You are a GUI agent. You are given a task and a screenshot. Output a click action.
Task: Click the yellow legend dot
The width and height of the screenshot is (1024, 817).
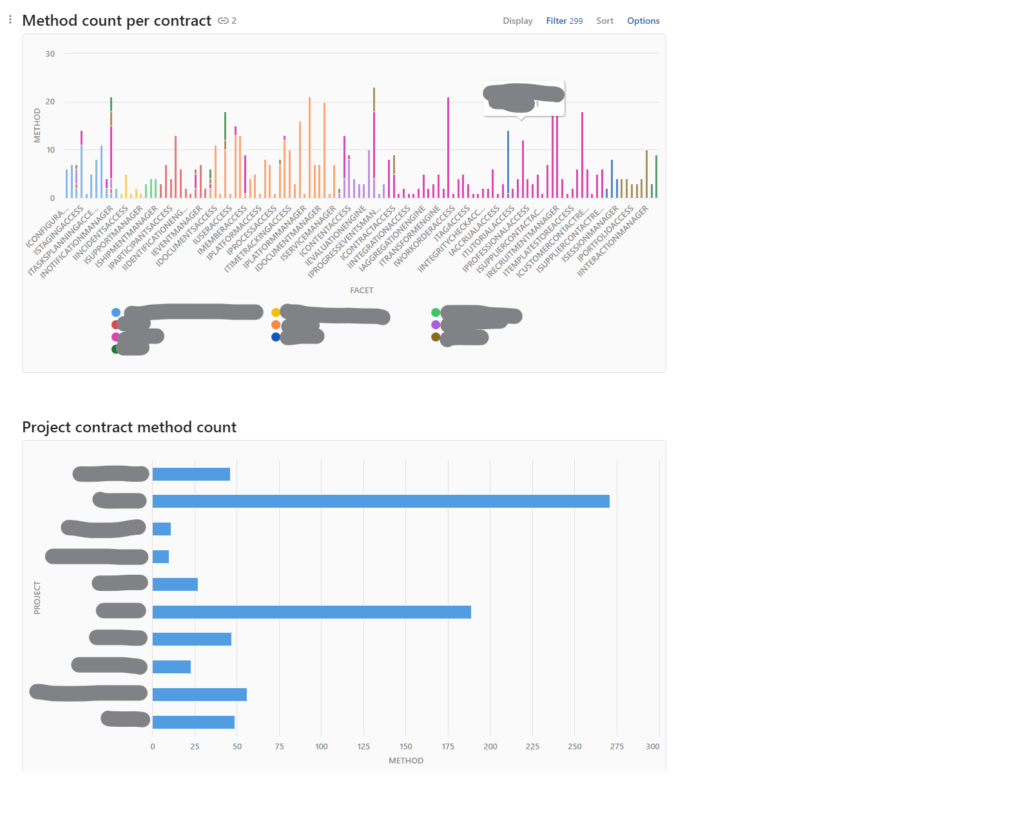[276, 313]
